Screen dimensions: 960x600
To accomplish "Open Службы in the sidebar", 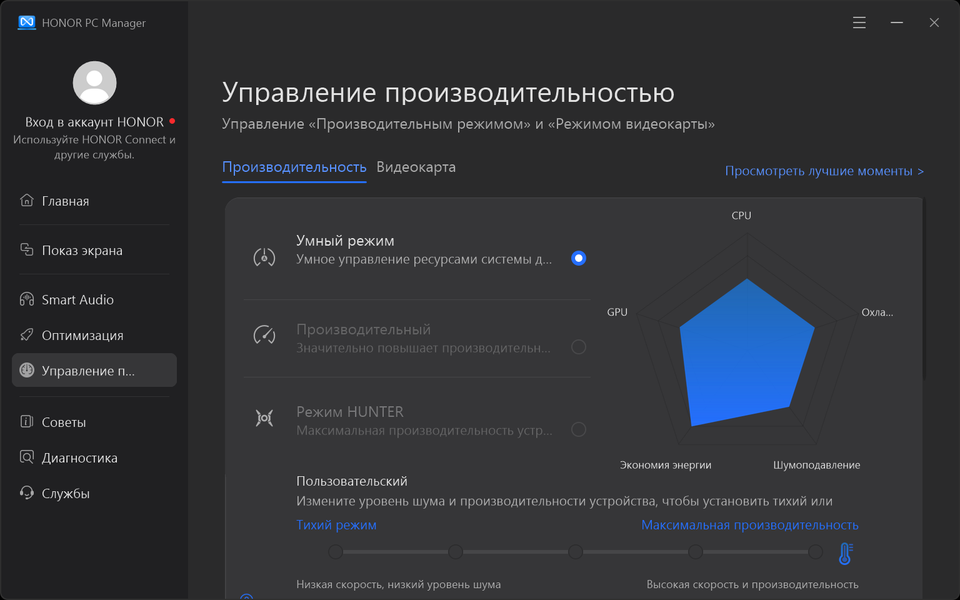I will [x=94, y=493].
